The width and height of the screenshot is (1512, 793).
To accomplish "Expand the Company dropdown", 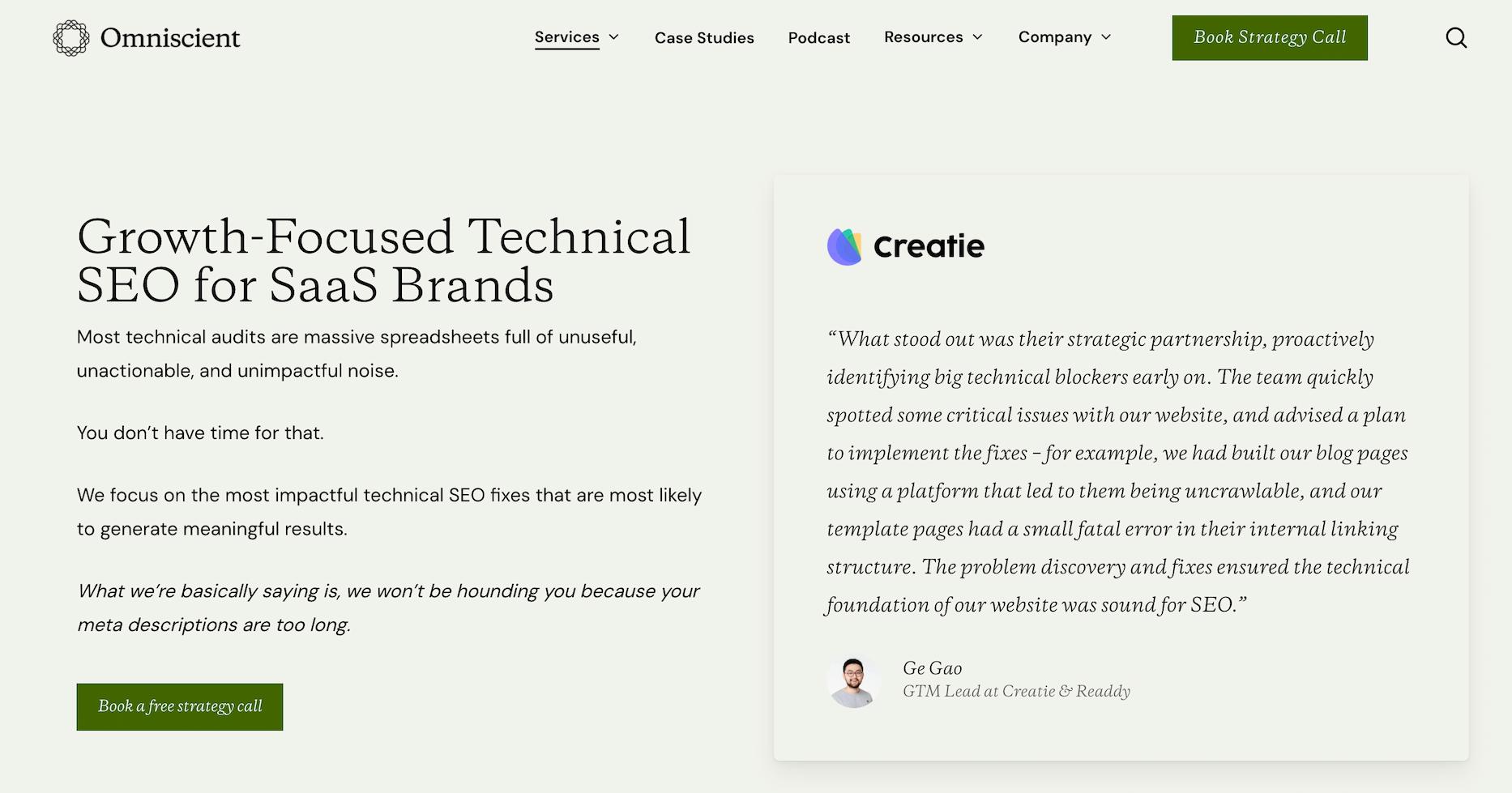I will [1055, 36].
